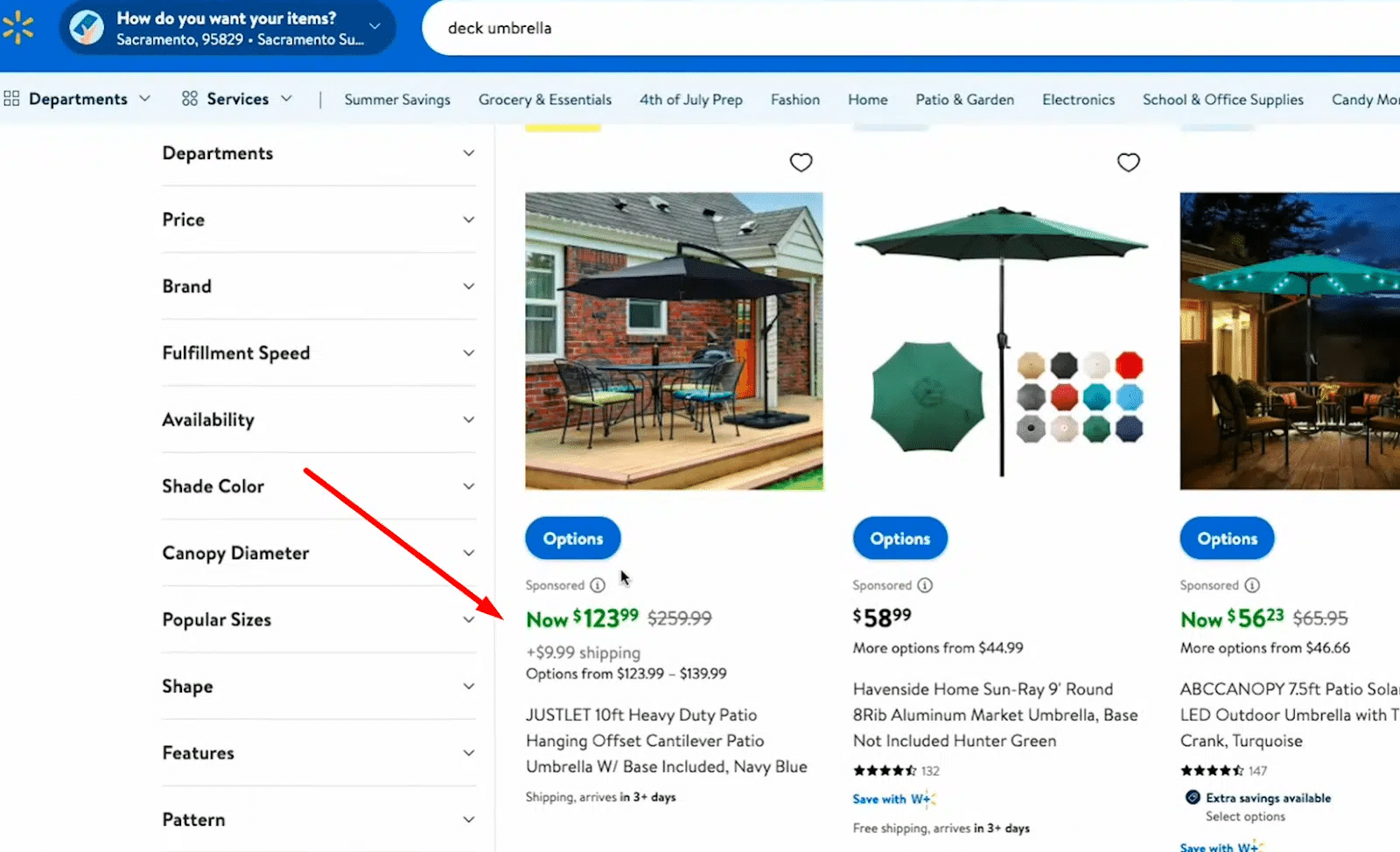Image resolution: width=1400 pixels, height=852 pixels.
Task: Go to the Summer Savings page
Action: click(397, 100)
